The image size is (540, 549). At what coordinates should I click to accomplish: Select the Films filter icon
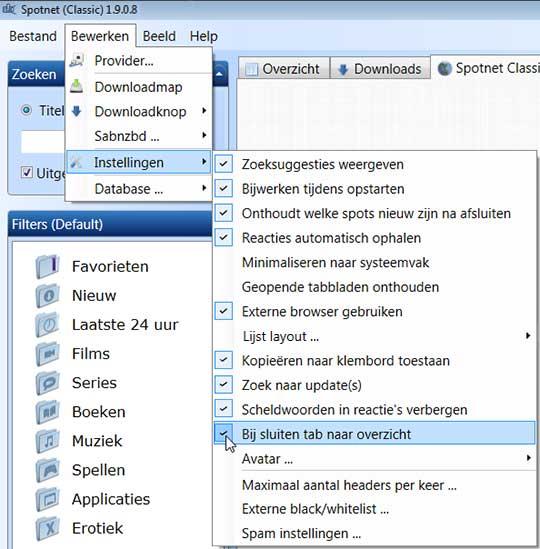point(47,354)
